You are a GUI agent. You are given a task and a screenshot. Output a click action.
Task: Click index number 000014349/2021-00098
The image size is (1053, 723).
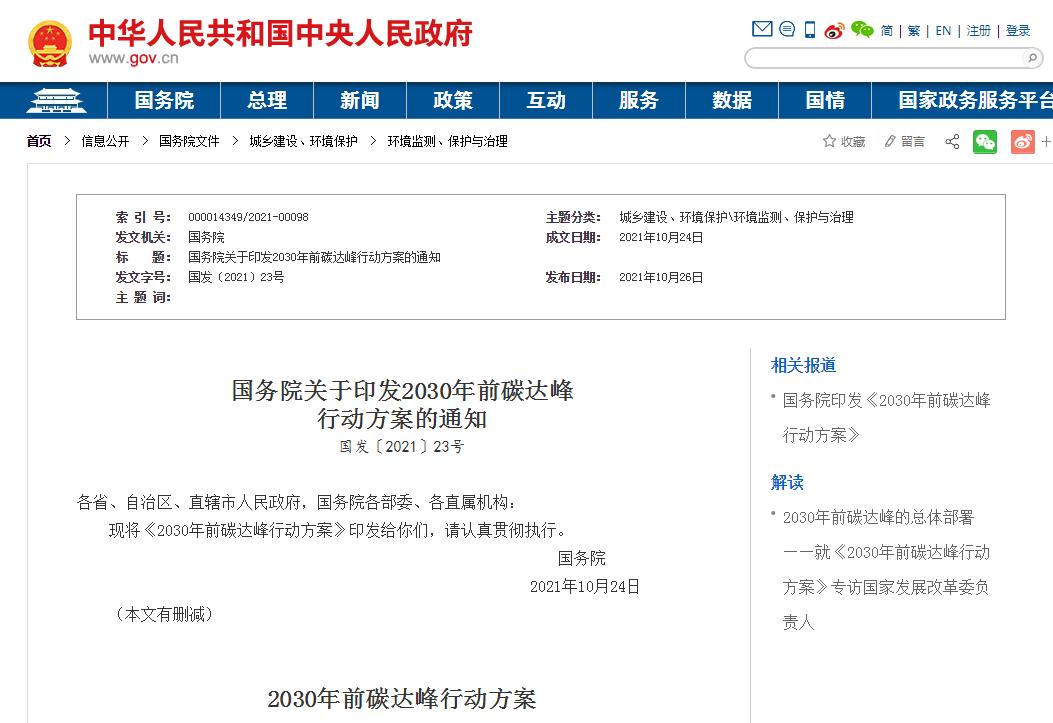pos(248,218)
